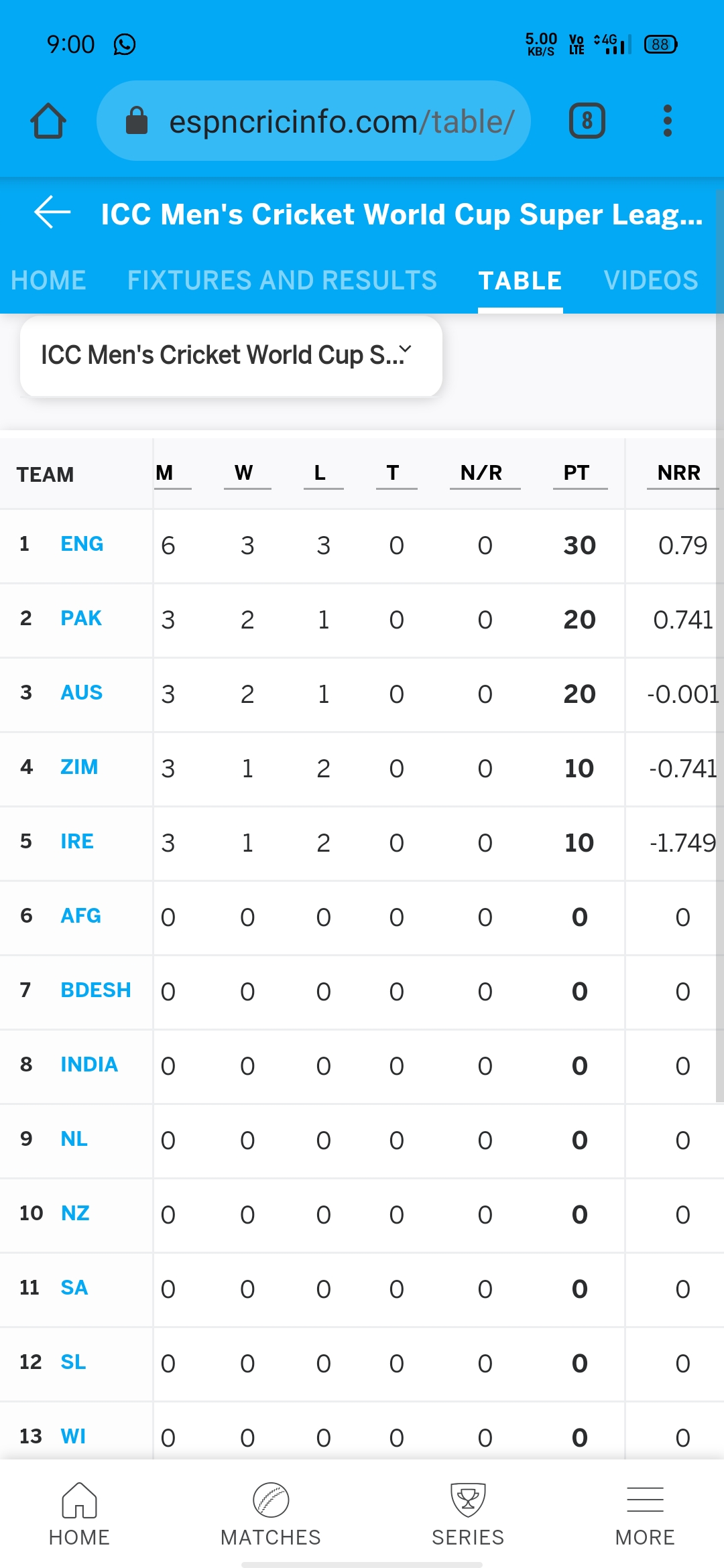Sort table by PT column header
The height and width of the screenshot is (1568, 724).
tap(577, 473)
